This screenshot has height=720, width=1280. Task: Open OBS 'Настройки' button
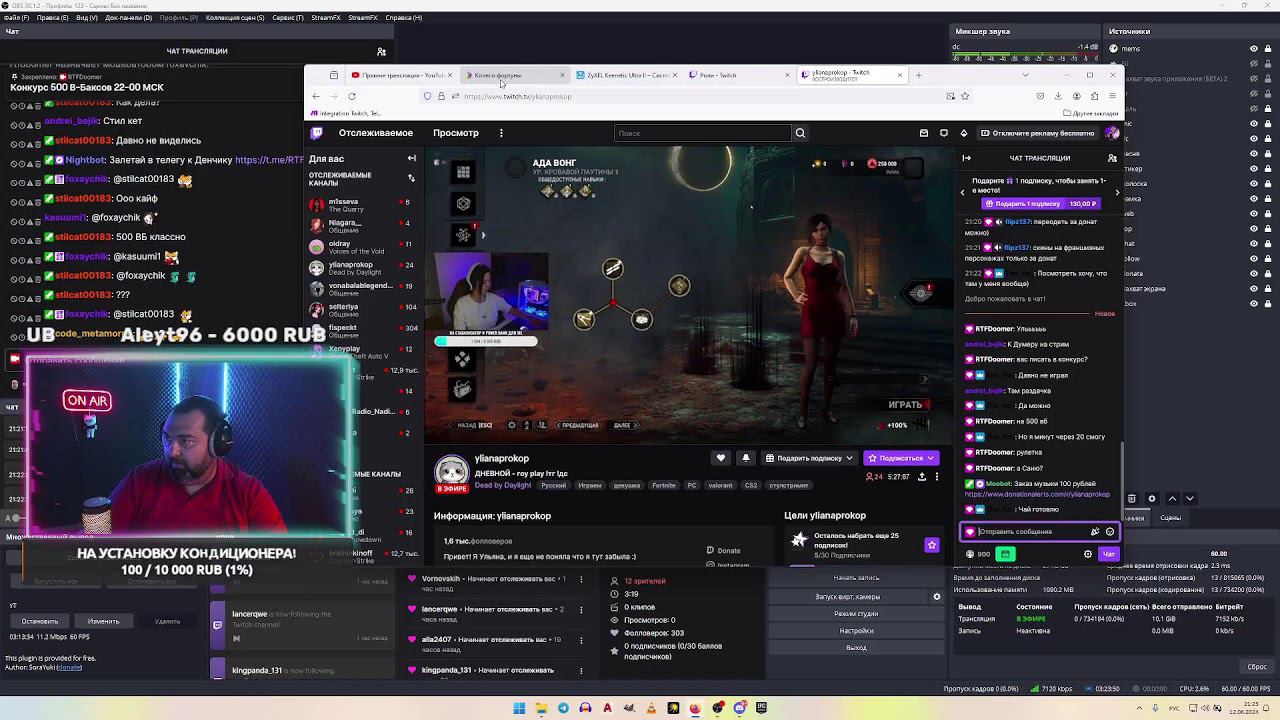click(x=856, y=631)
